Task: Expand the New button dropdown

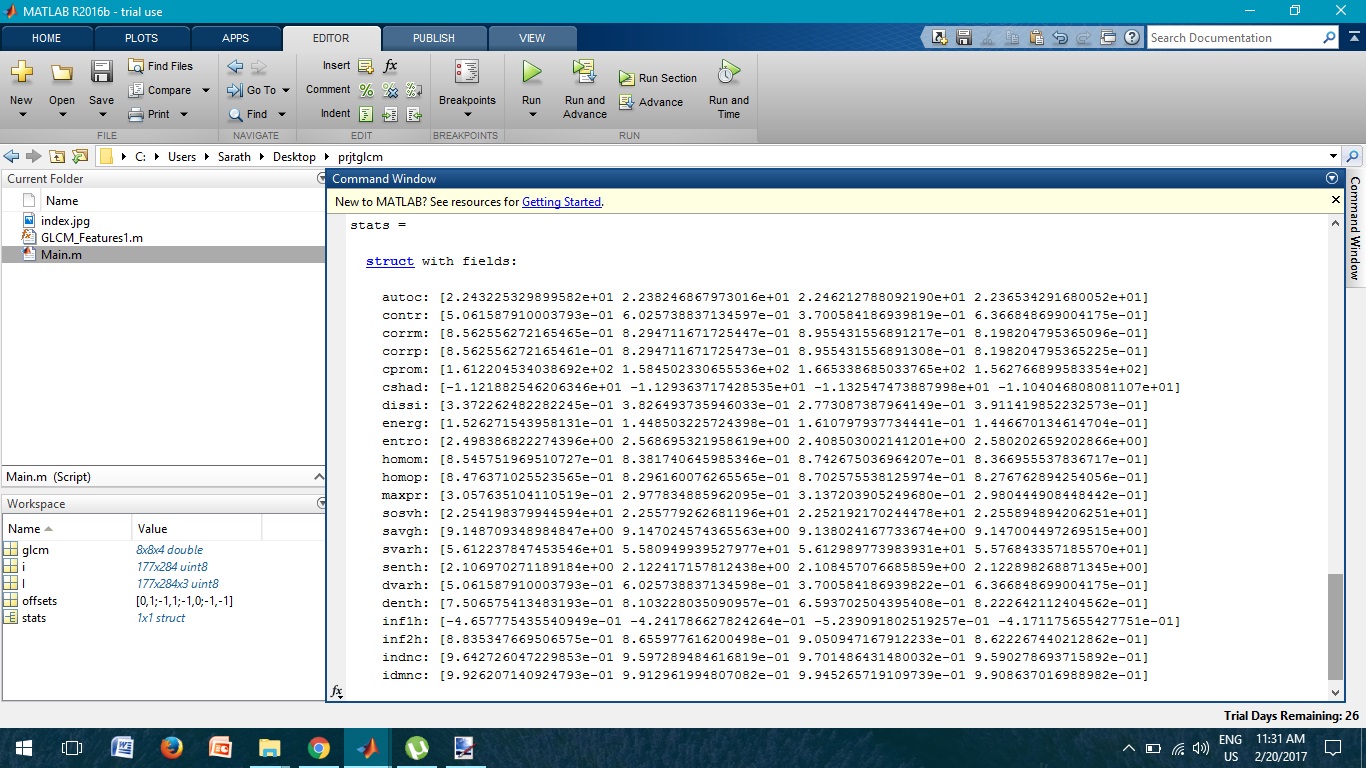Action: (x=21, y=103)
